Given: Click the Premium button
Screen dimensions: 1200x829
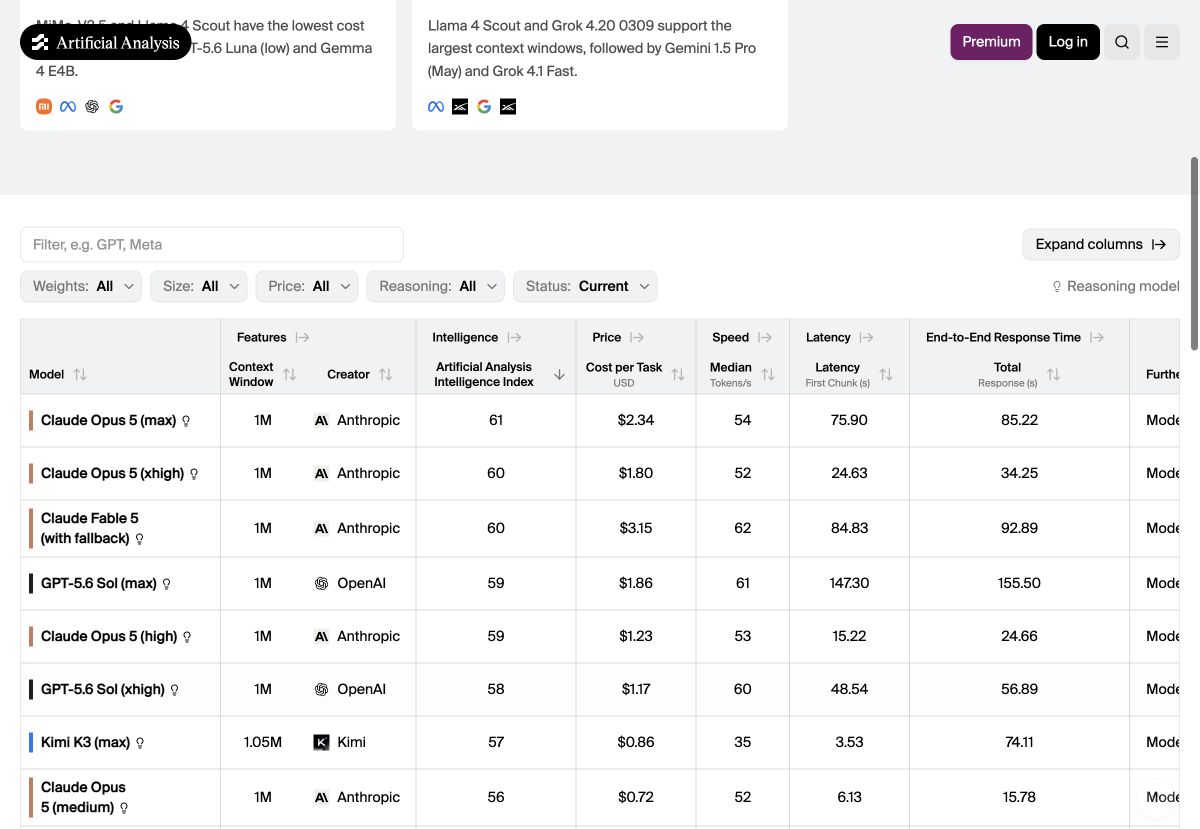Looking at the screenshot, I should coord(991,42).
